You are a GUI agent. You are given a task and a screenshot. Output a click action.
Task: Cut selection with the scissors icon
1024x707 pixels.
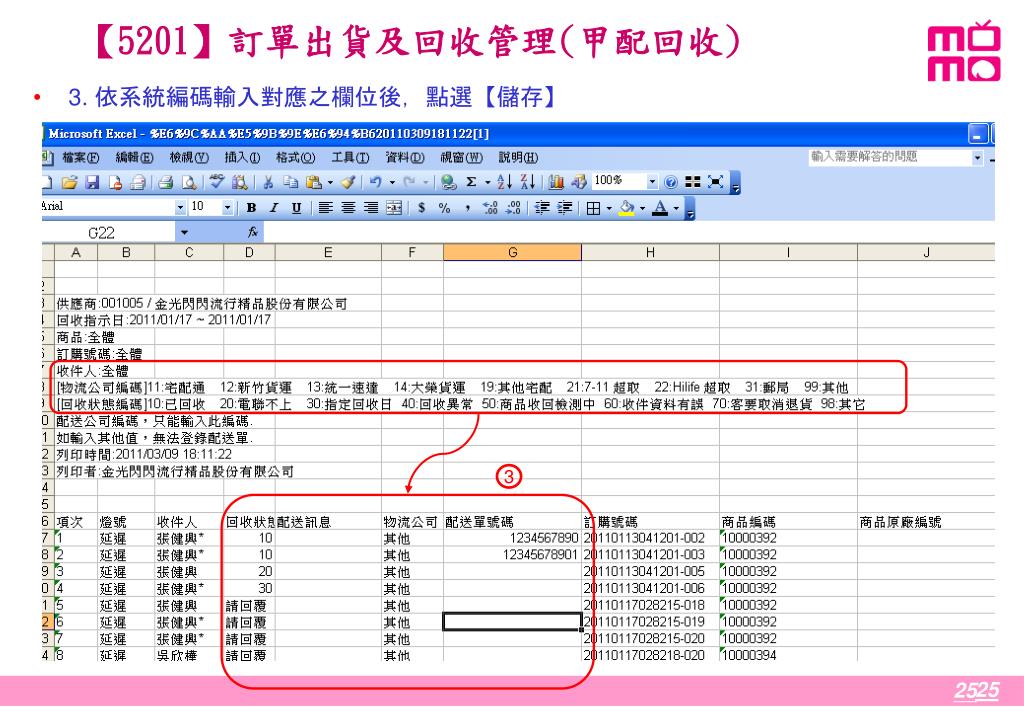(x=268, y=182)
